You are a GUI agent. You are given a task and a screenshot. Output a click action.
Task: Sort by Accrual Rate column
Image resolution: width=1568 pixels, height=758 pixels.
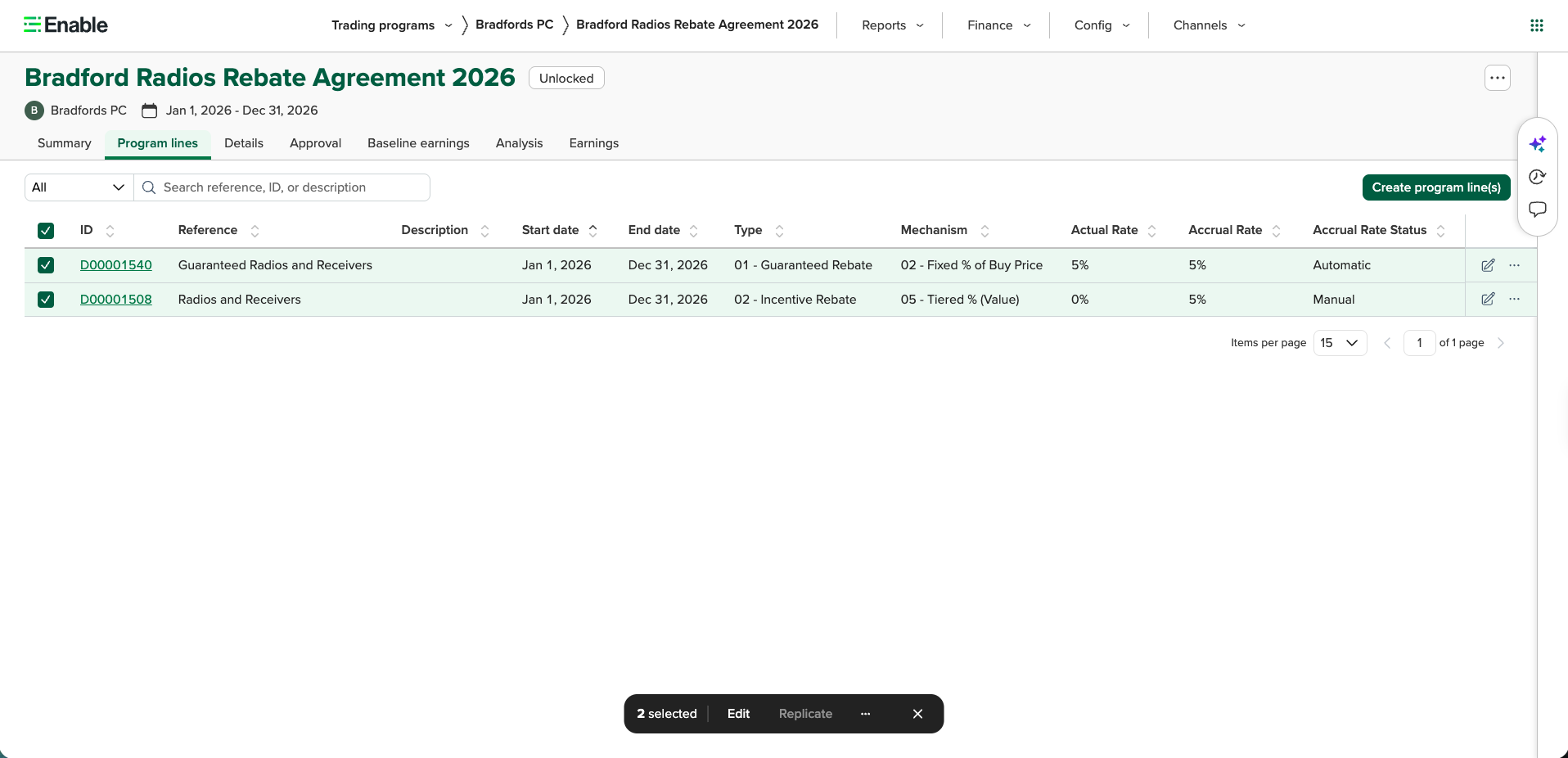tap(1277, 231)
